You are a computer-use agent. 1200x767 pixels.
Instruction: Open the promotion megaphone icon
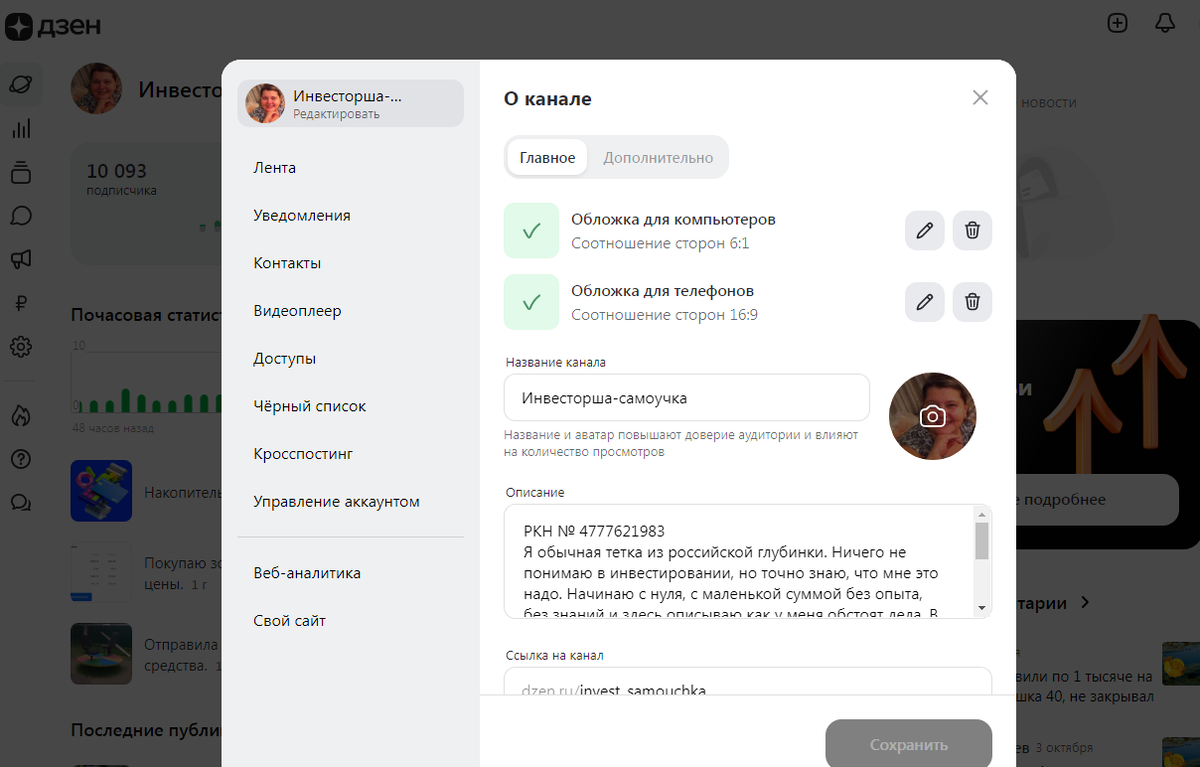tap(22, 259)
